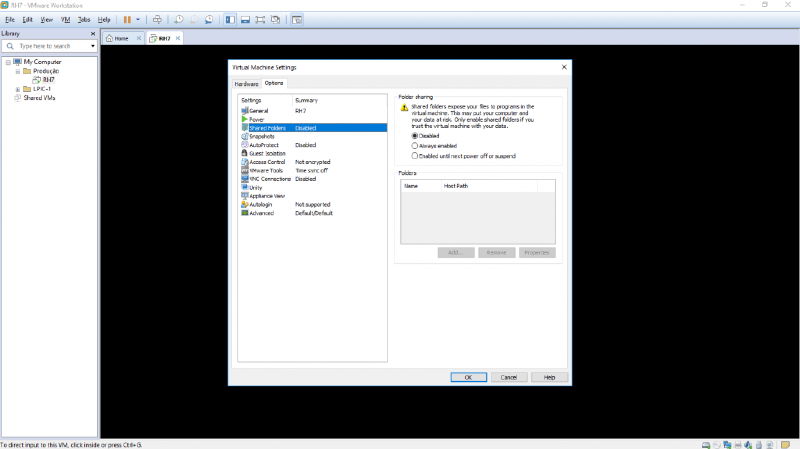Click the Library search field

coord(48,46)
